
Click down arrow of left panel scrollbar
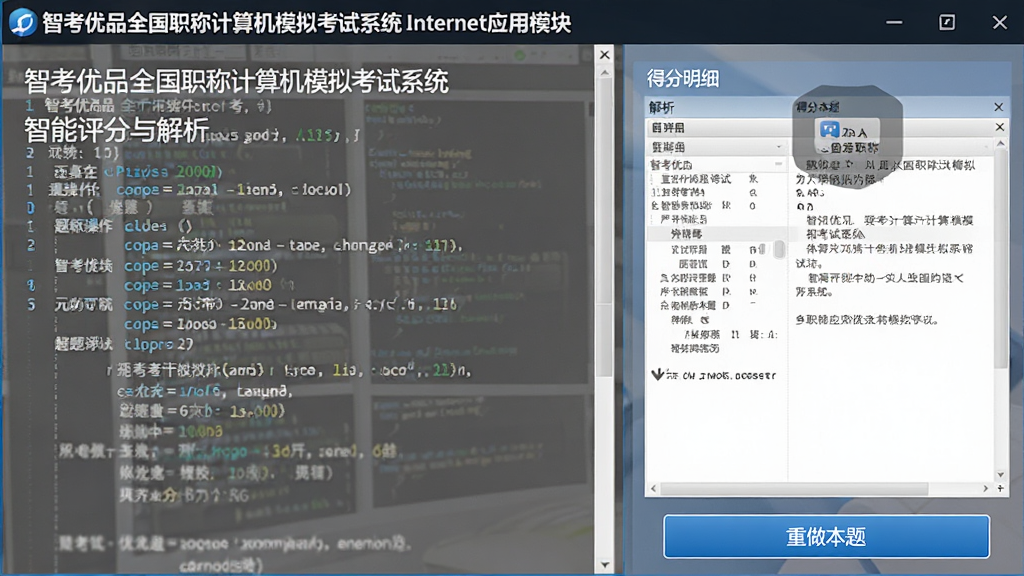click(605, 565)
